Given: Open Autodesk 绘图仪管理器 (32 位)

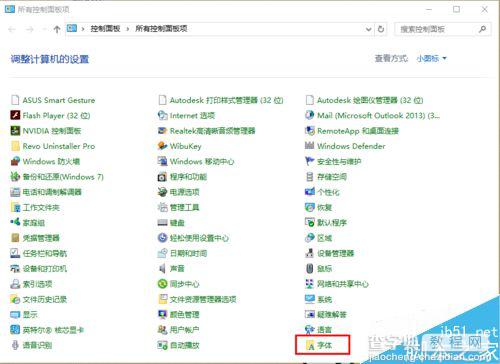Looking at the screenshot, I should 364,100.
